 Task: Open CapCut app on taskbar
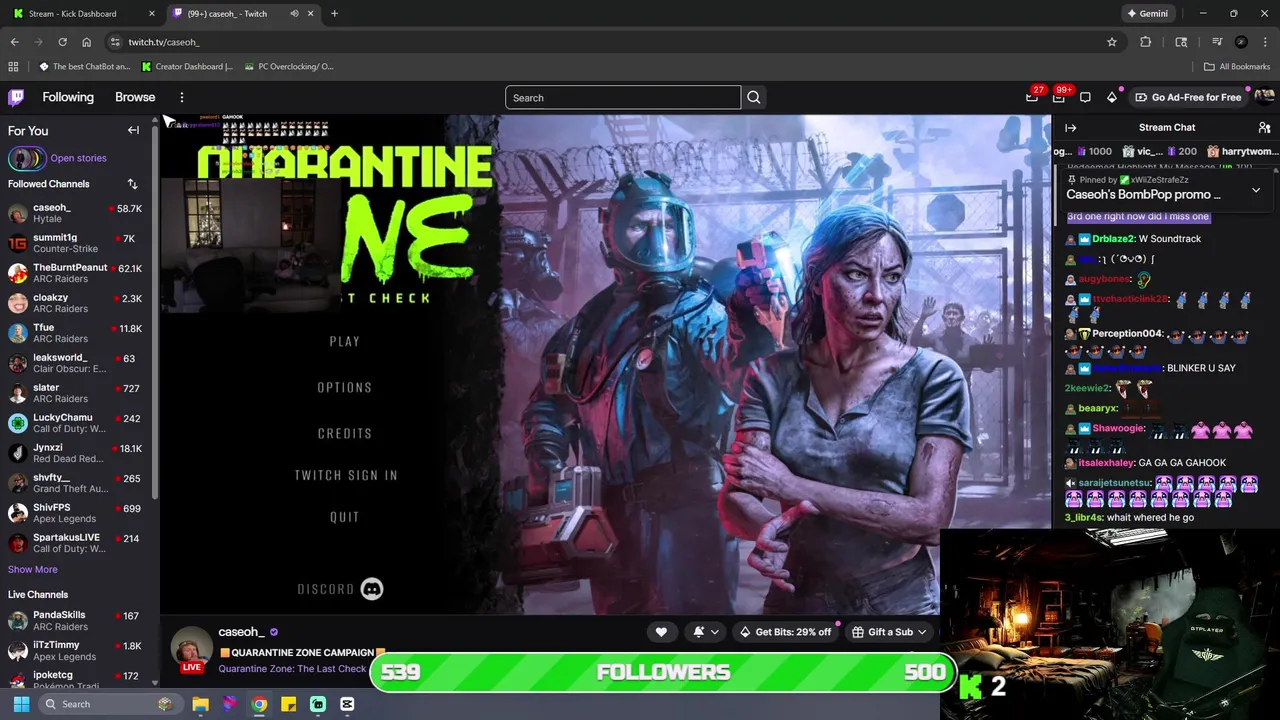point(347,704)
